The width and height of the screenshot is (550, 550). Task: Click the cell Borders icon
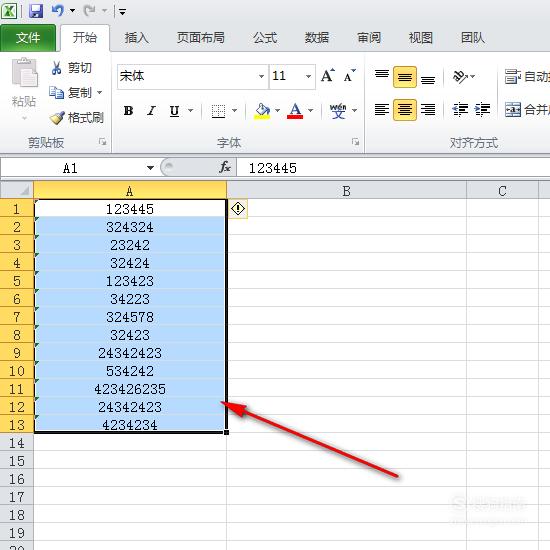[x=218, y=111]
